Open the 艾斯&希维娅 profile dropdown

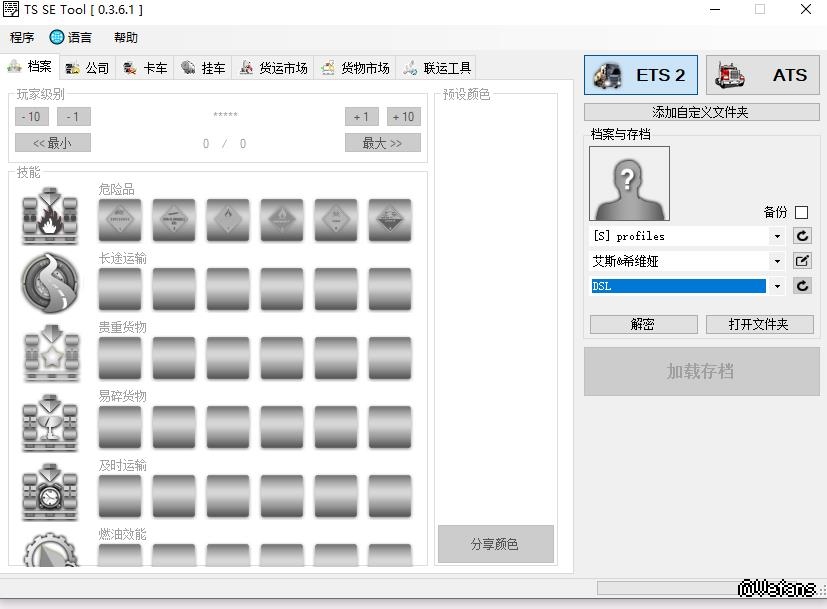click(777, 261)
